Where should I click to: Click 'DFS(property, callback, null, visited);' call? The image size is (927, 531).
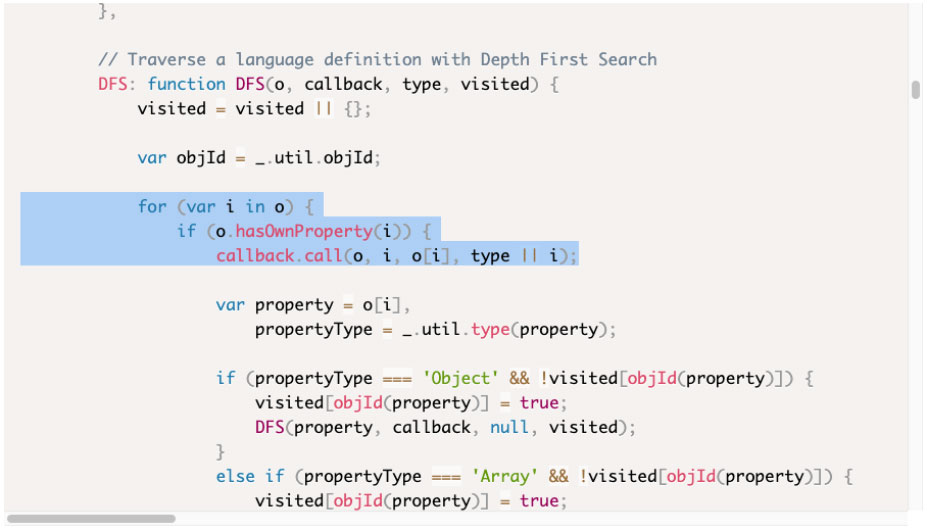click(x=445, y=428)
